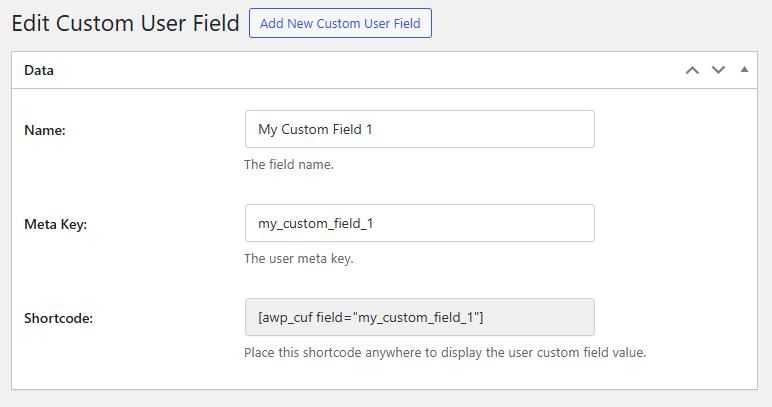Click into the Meta Key text box

click(x=419, y=223)
